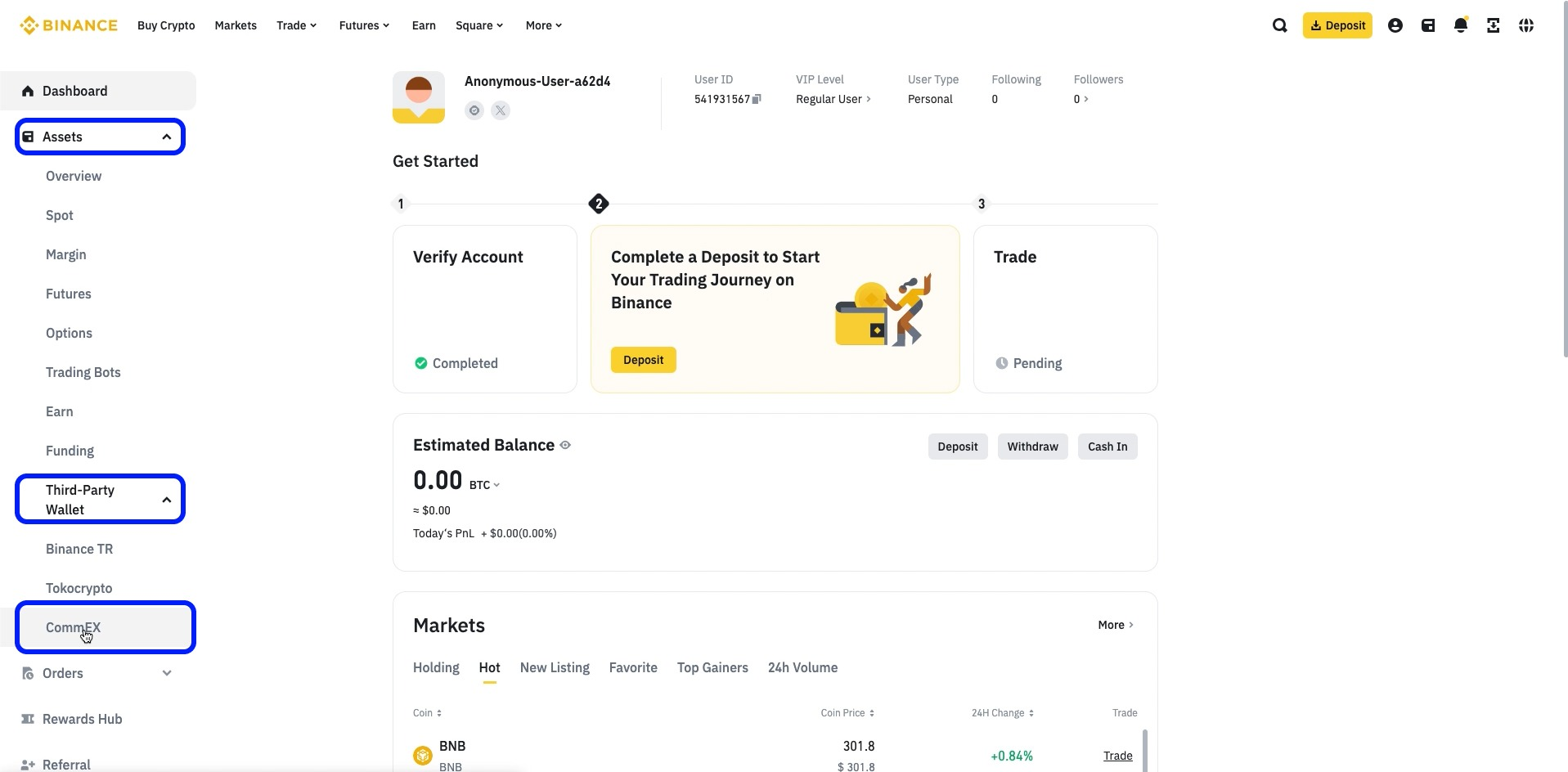Click the globe language icon
Screen dimensions: 1568x772
point(1525,25)
